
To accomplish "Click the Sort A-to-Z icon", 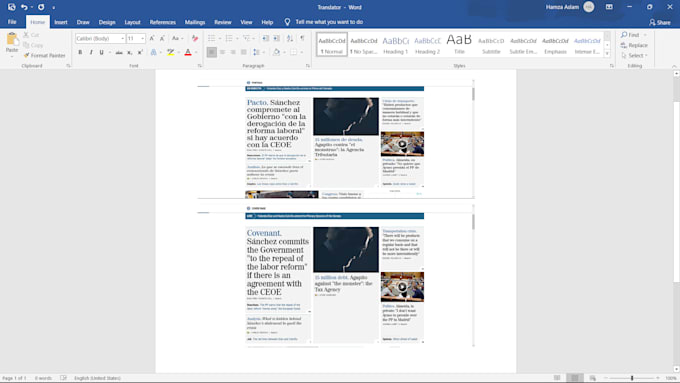I will tap(290, 39).
